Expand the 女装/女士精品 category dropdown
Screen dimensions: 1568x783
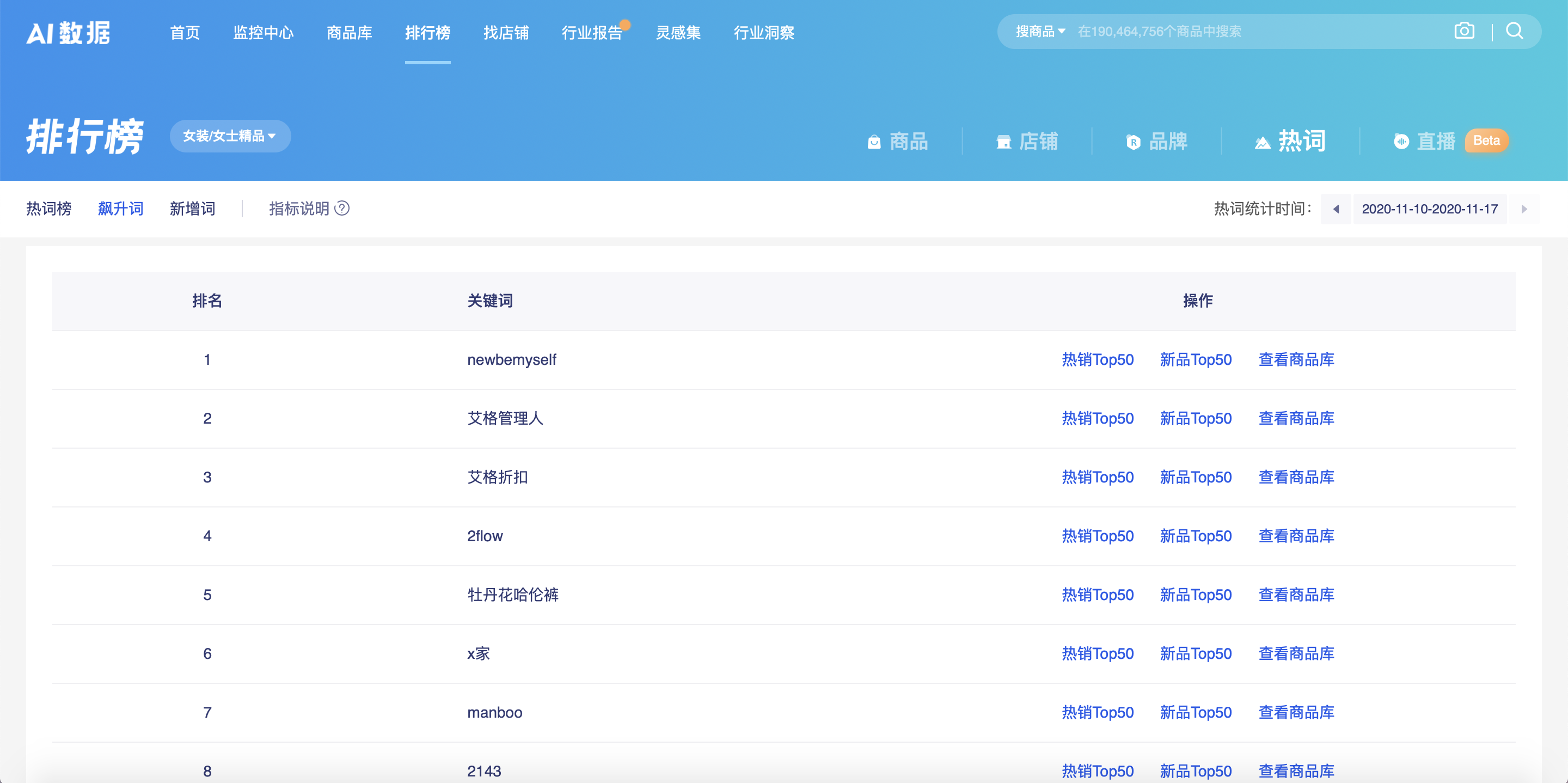tap(229, 136)
